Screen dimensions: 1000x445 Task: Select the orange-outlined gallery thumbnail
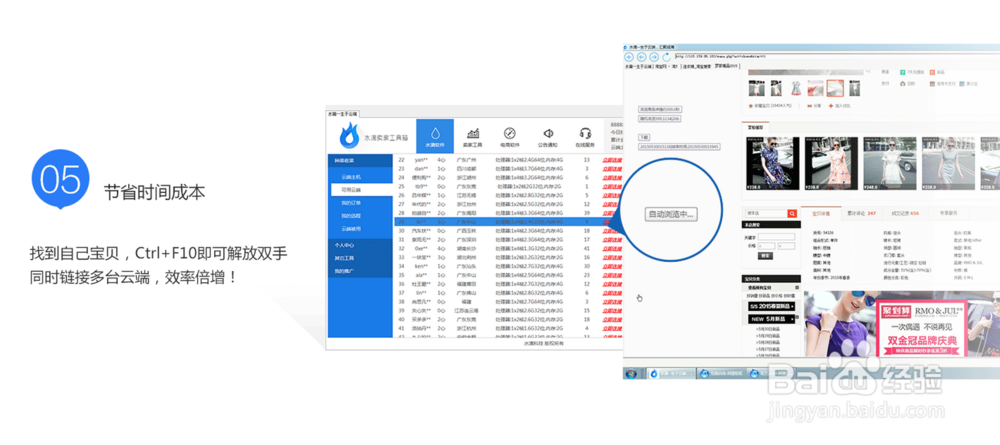click(835, 88)
